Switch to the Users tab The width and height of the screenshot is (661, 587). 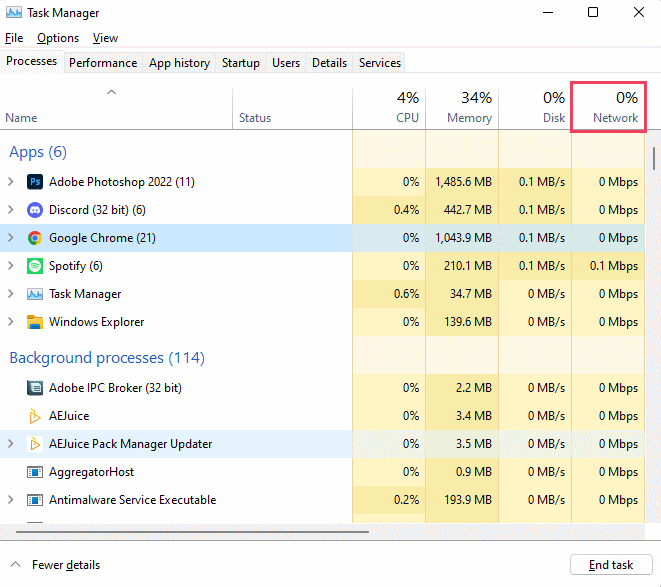pyautogui.click(x=286, y=63)
